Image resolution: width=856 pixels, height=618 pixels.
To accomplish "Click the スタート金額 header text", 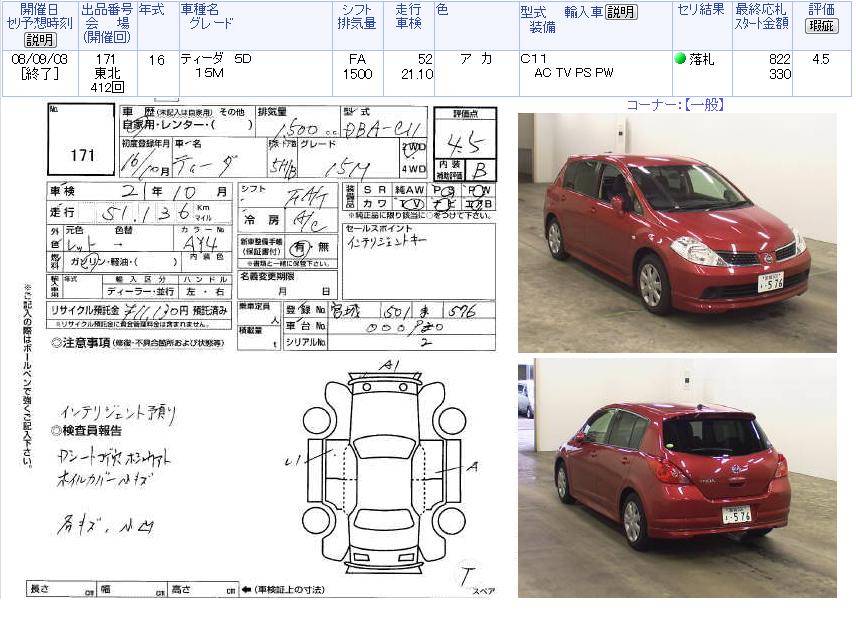I will pos(761,23).
